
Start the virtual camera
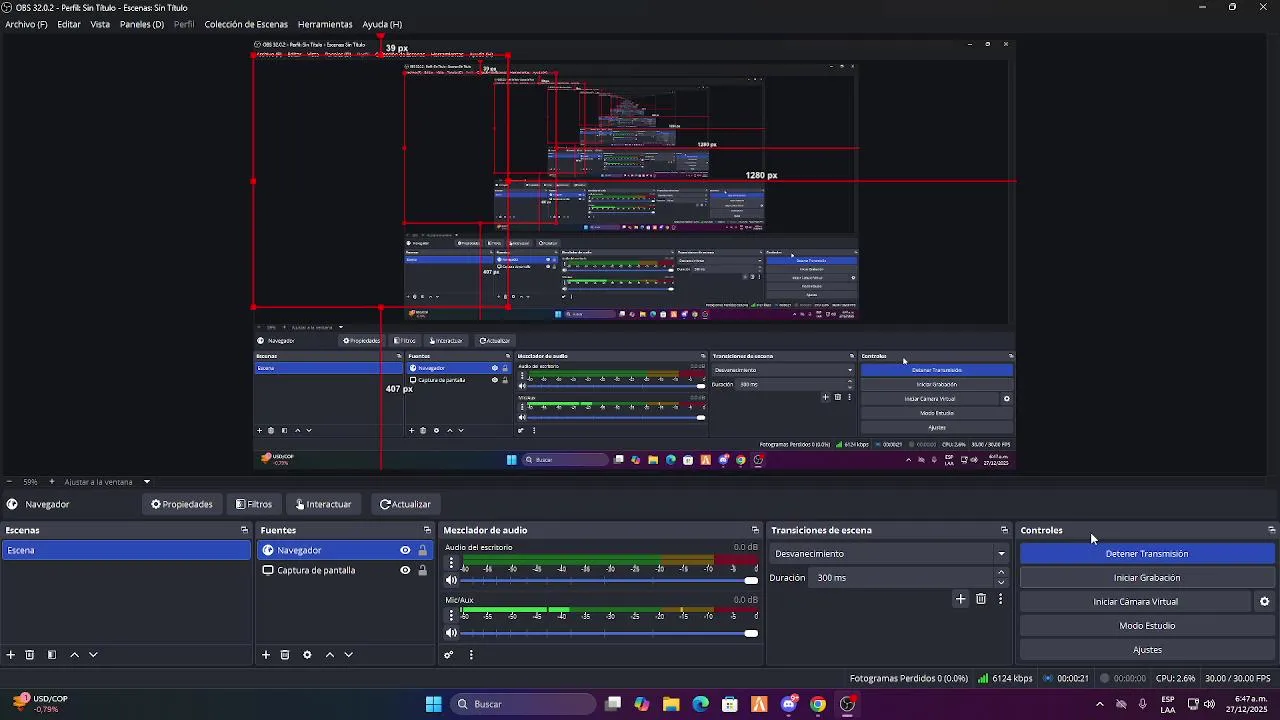(x=1136, y=602)
